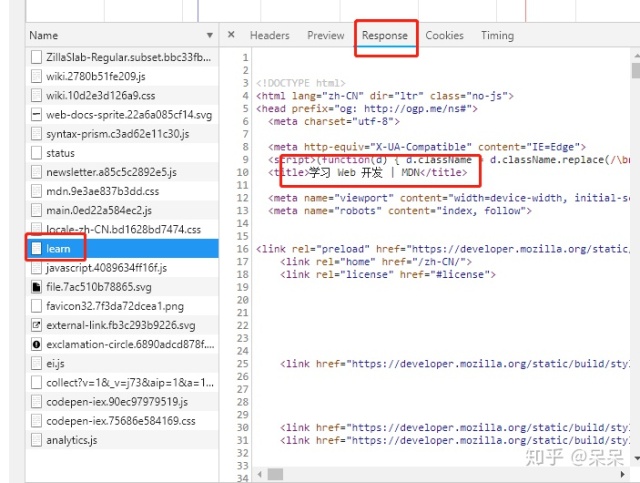
Task: Sort by the Name column dropdown arrow
Action: [210, 36]
